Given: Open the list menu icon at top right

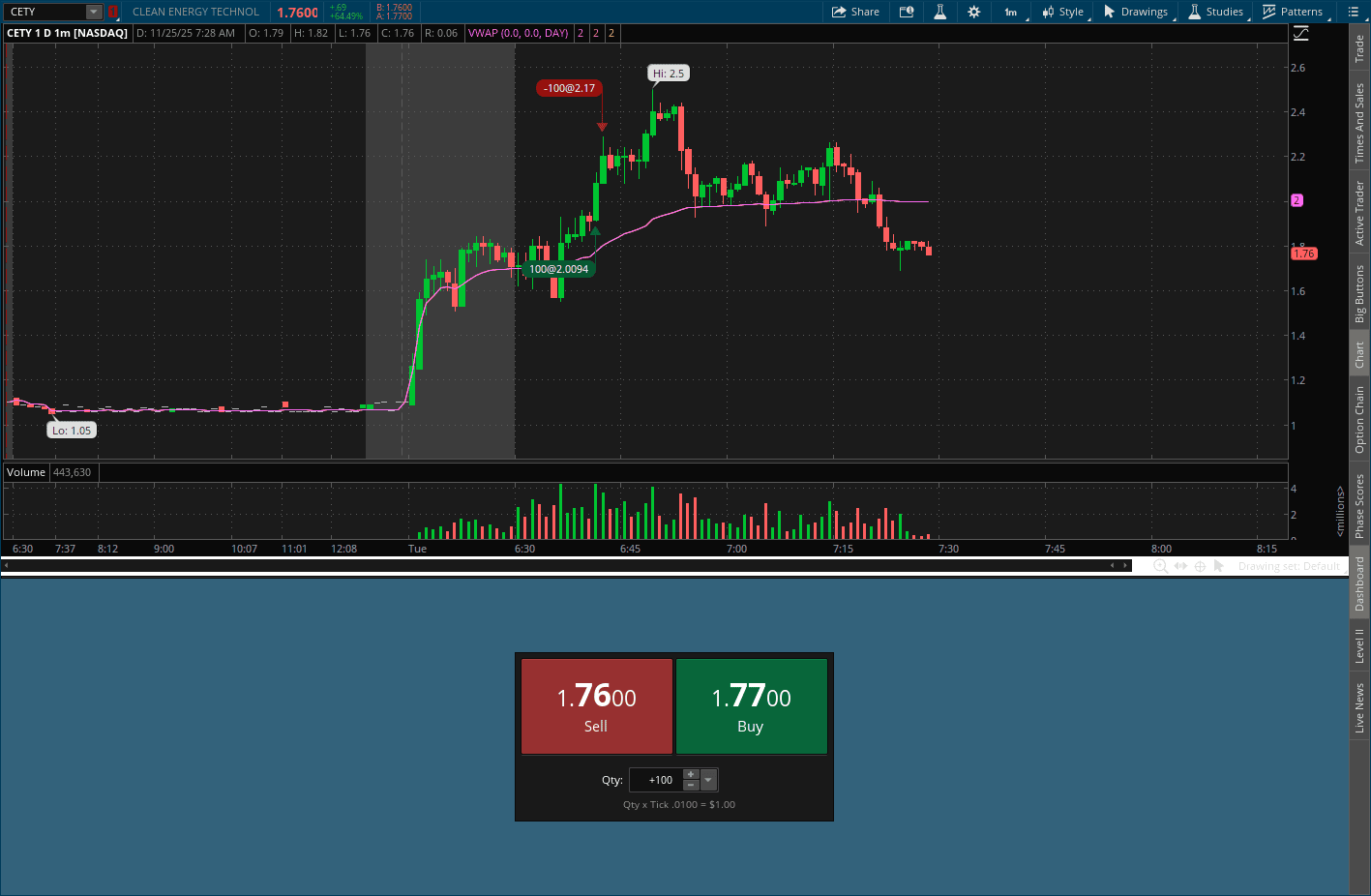Looking at the screenshot, I should click(1354, 12).
